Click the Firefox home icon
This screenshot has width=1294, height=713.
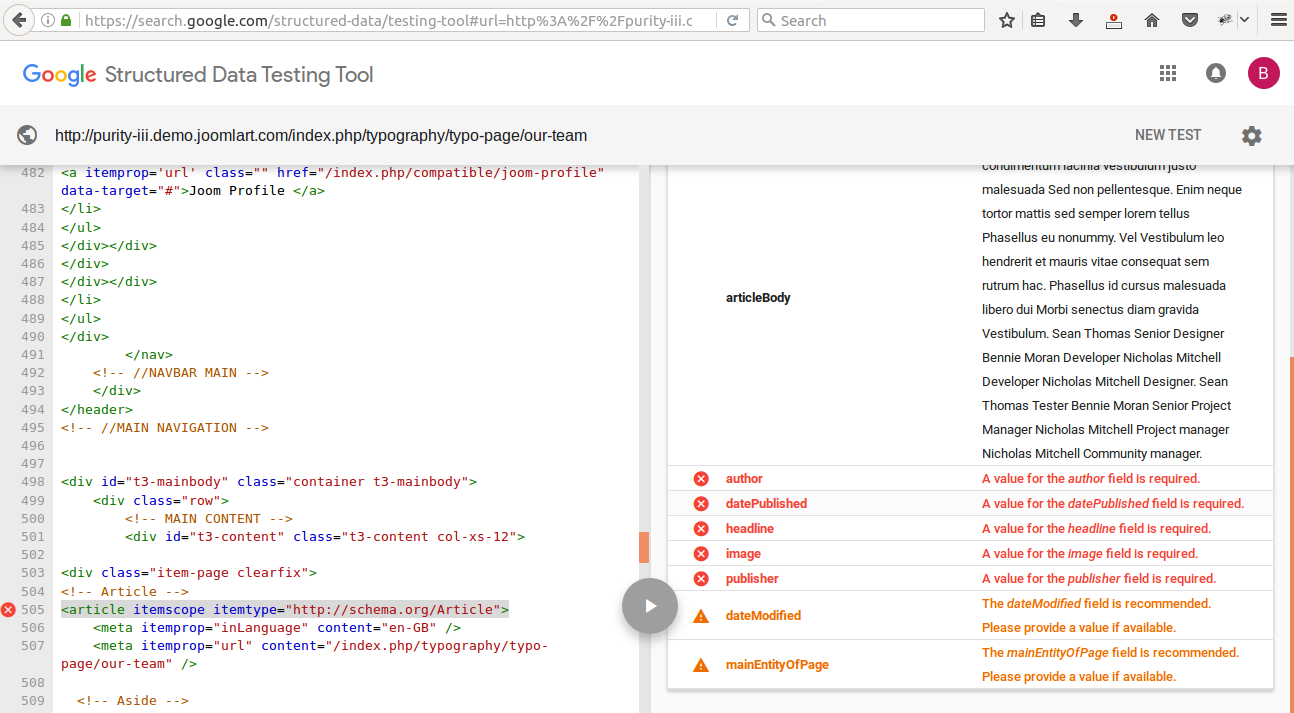click(x=1152, y=20)
